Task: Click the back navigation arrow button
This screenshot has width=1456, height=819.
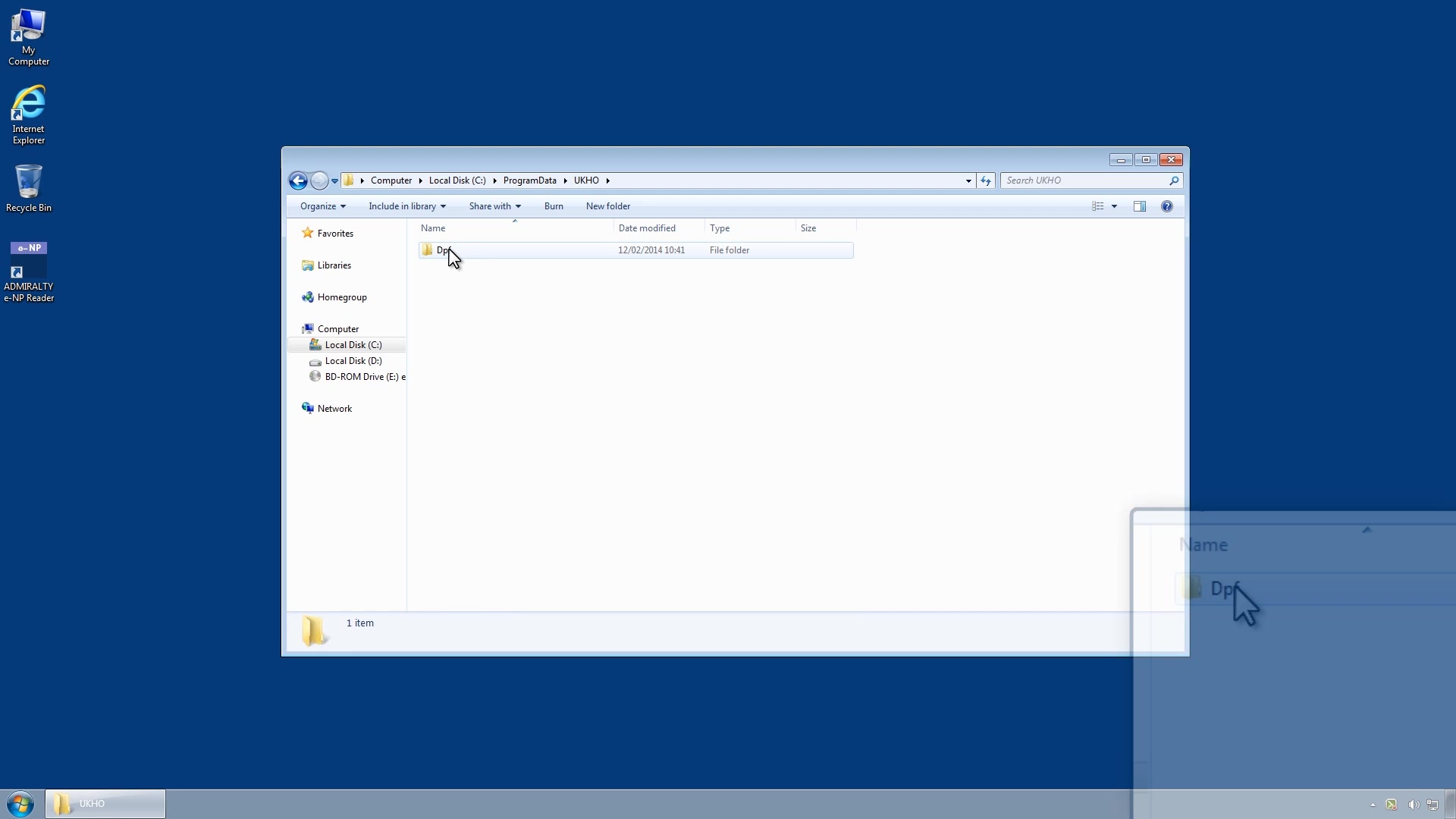Action: (297, 180)
